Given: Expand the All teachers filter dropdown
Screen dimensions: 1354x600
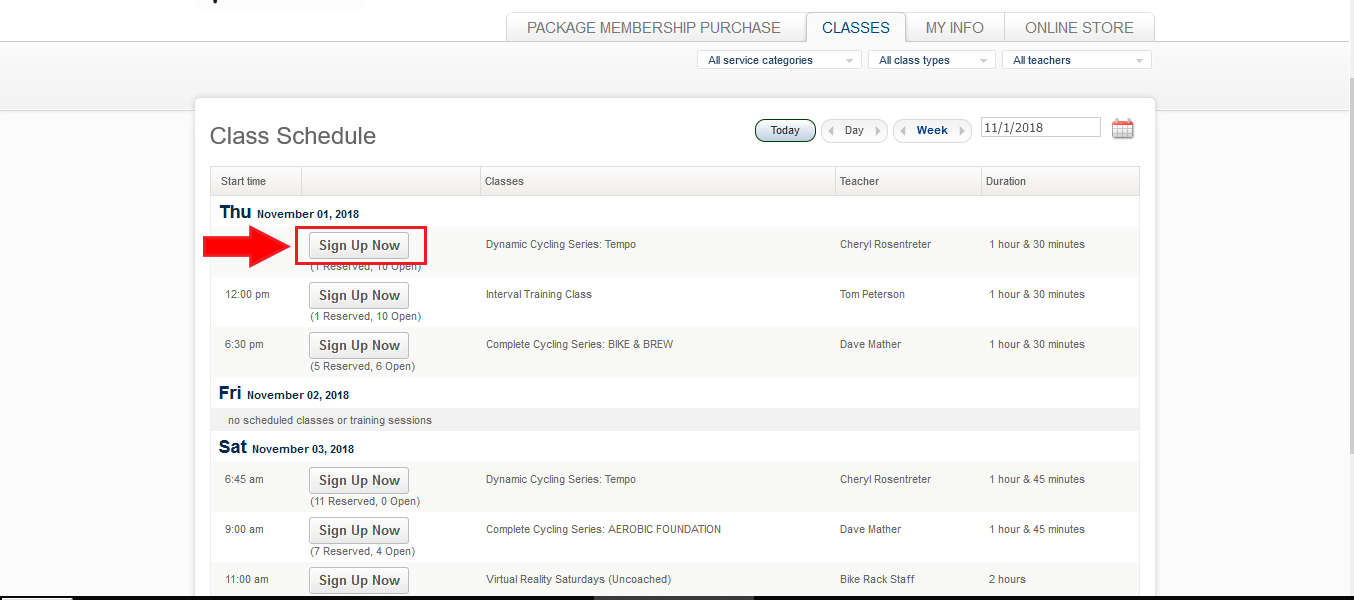Looking at the screenshot, I should coord(1076,60).
